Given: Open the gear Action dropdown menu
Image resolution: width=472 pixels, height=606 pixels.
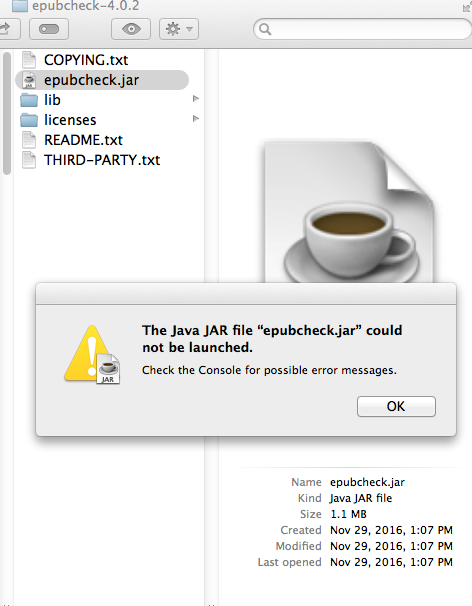Looking at the screenshot, I should pos(179,29).
